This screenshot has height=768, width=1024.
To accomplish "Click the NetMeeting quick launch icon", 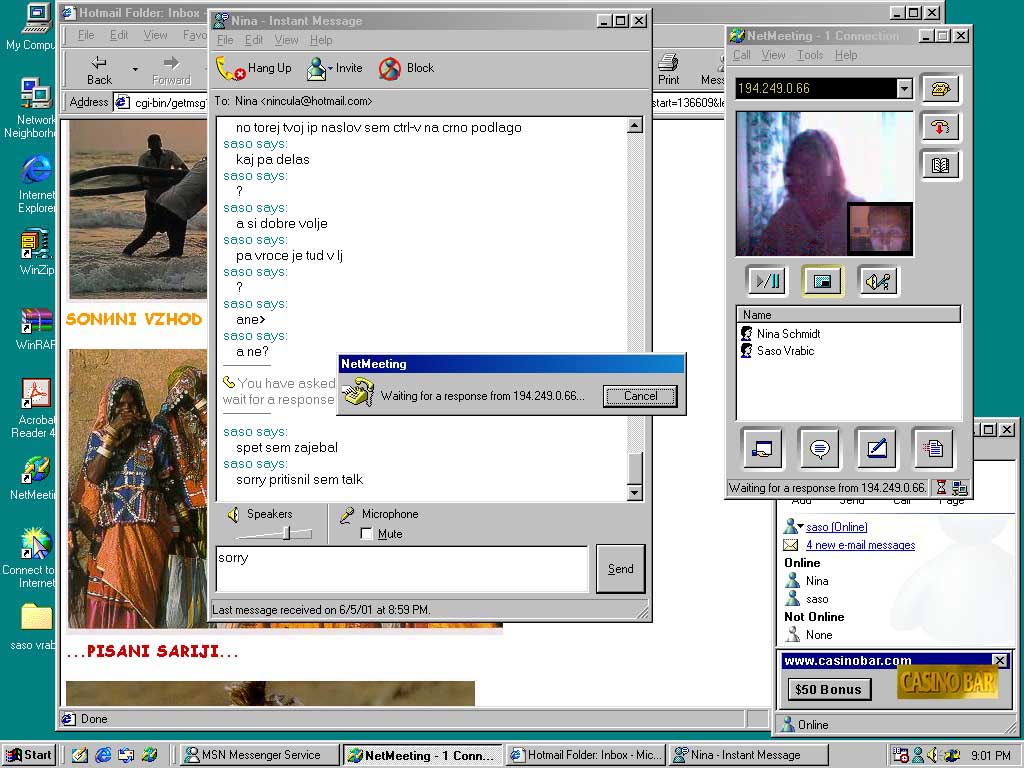I will coord(150,755).
